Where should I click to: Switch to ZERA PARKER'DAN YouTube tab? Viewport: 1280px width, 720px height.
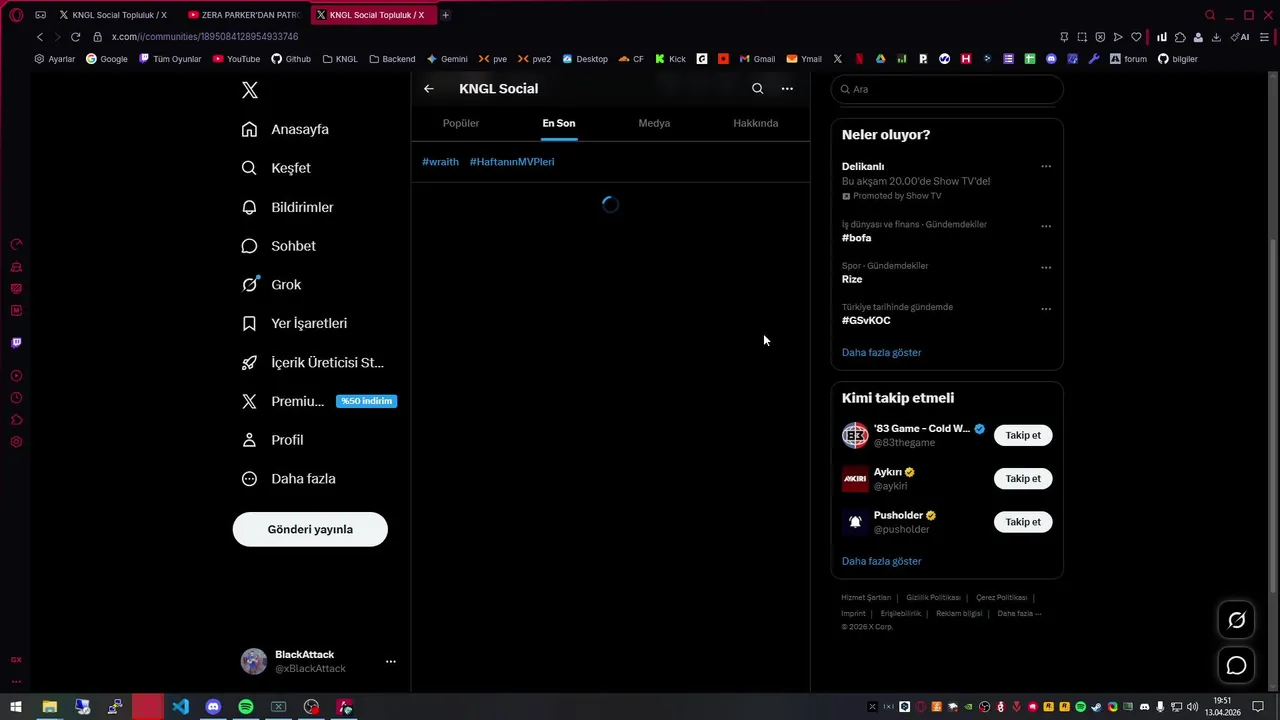click(x=244, y=15)
